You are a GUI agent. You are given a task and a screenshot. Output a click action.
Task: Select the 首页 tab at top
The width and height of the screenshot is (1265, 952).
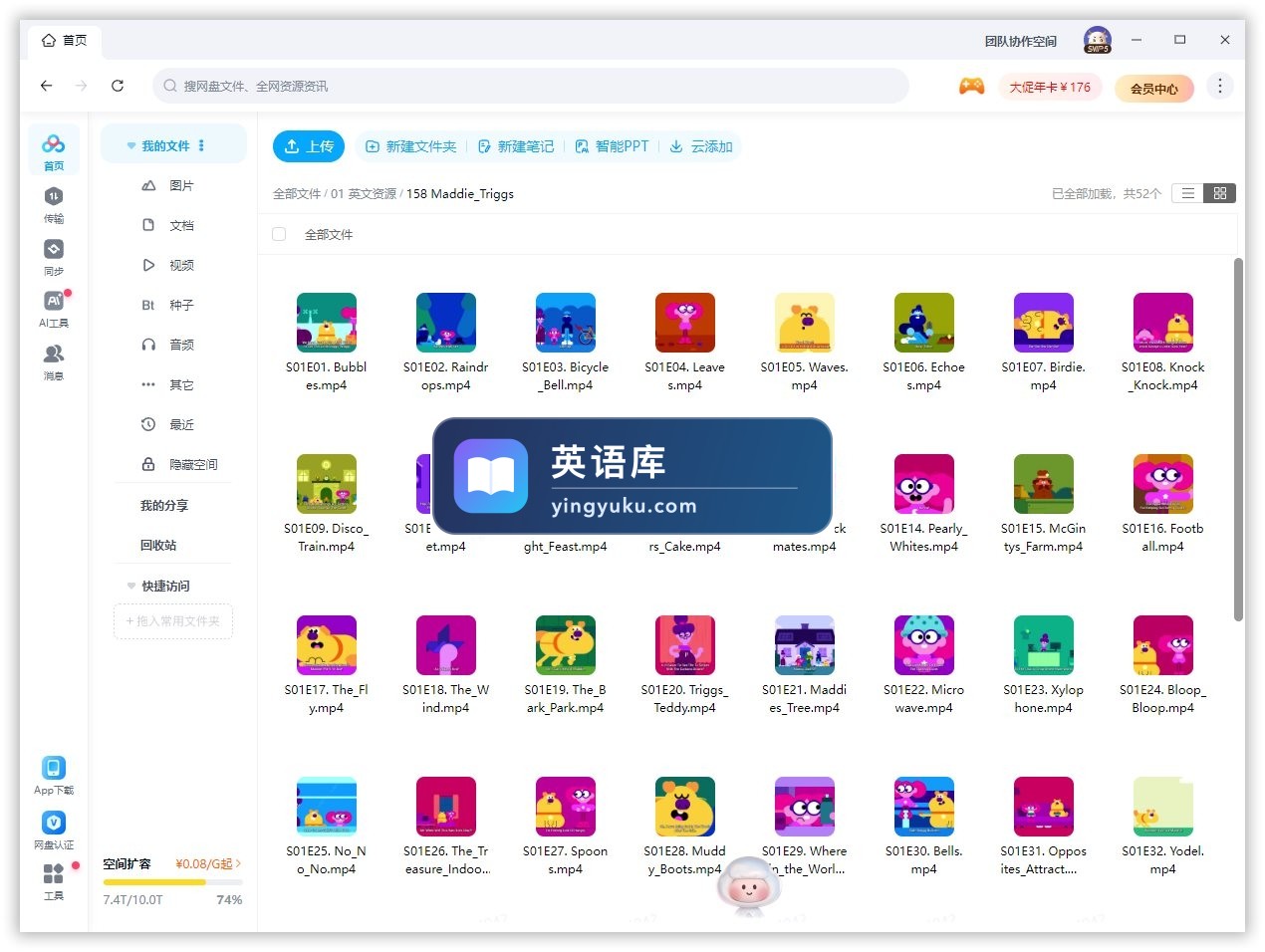pyautogui.click(x=65, y=41)
